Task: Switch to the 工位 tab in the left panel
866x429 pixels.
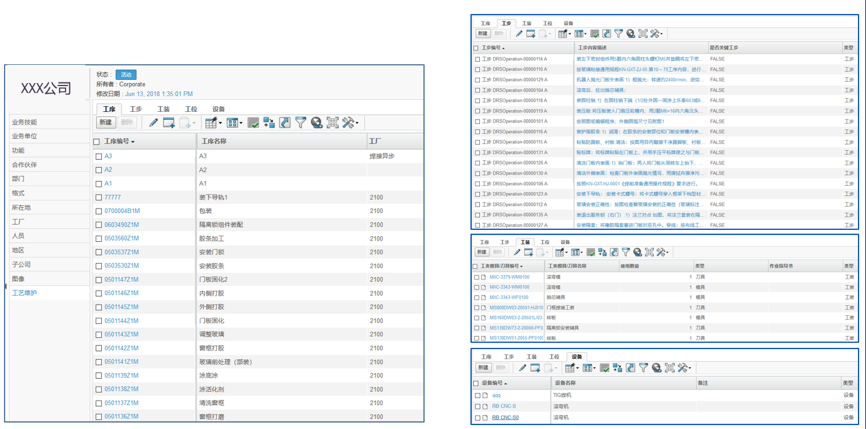Action: click(x=191, y=109)
